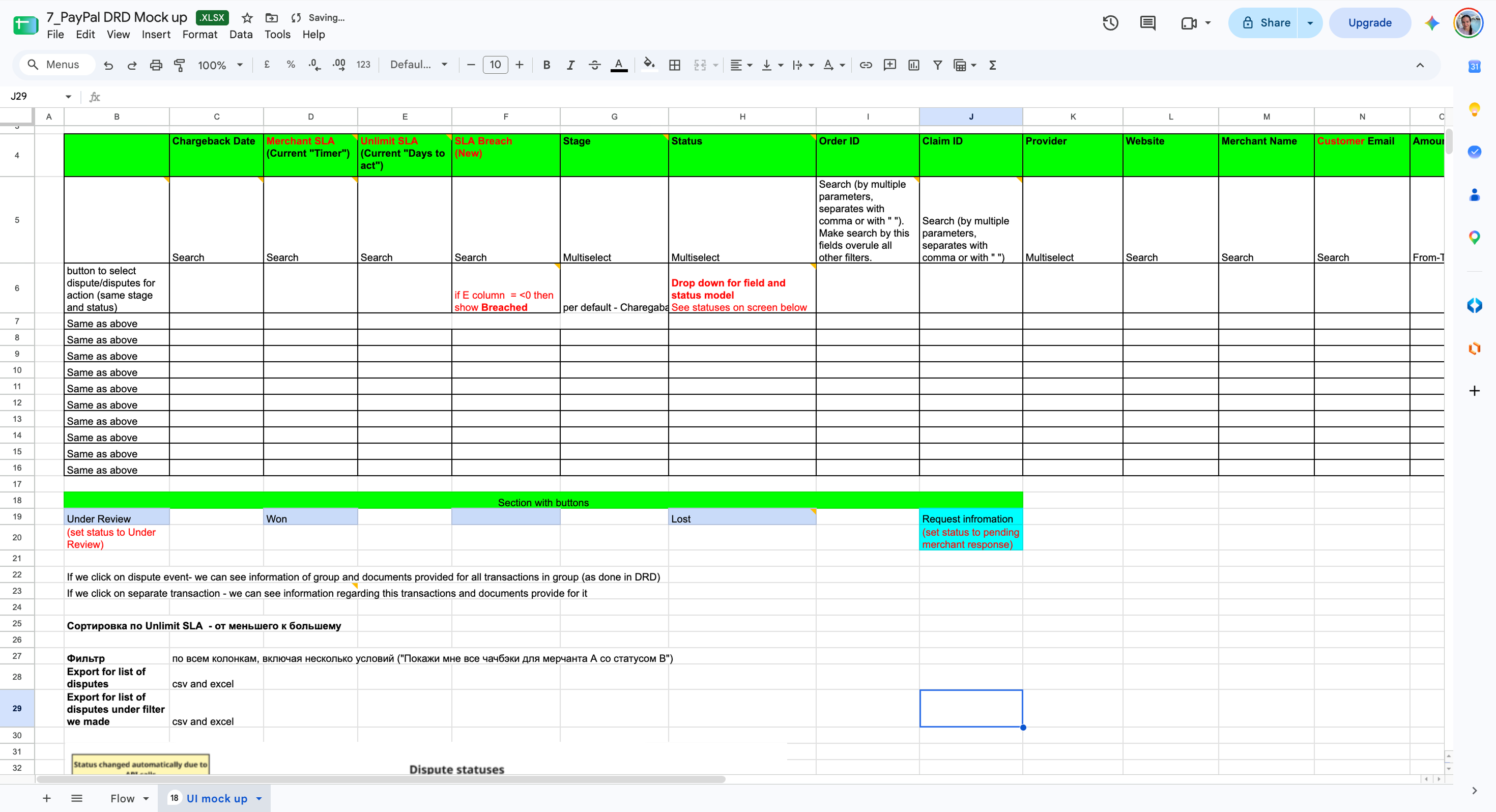Apply percent format icon

291,65
